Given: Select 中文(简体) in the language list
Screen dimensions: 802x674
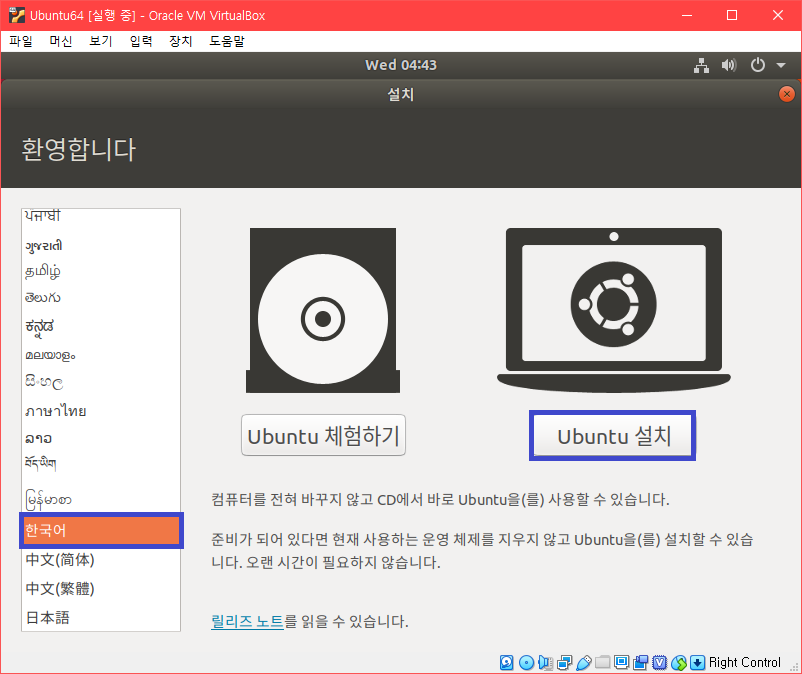Looking at the screenshot, I should coord(101,559).
